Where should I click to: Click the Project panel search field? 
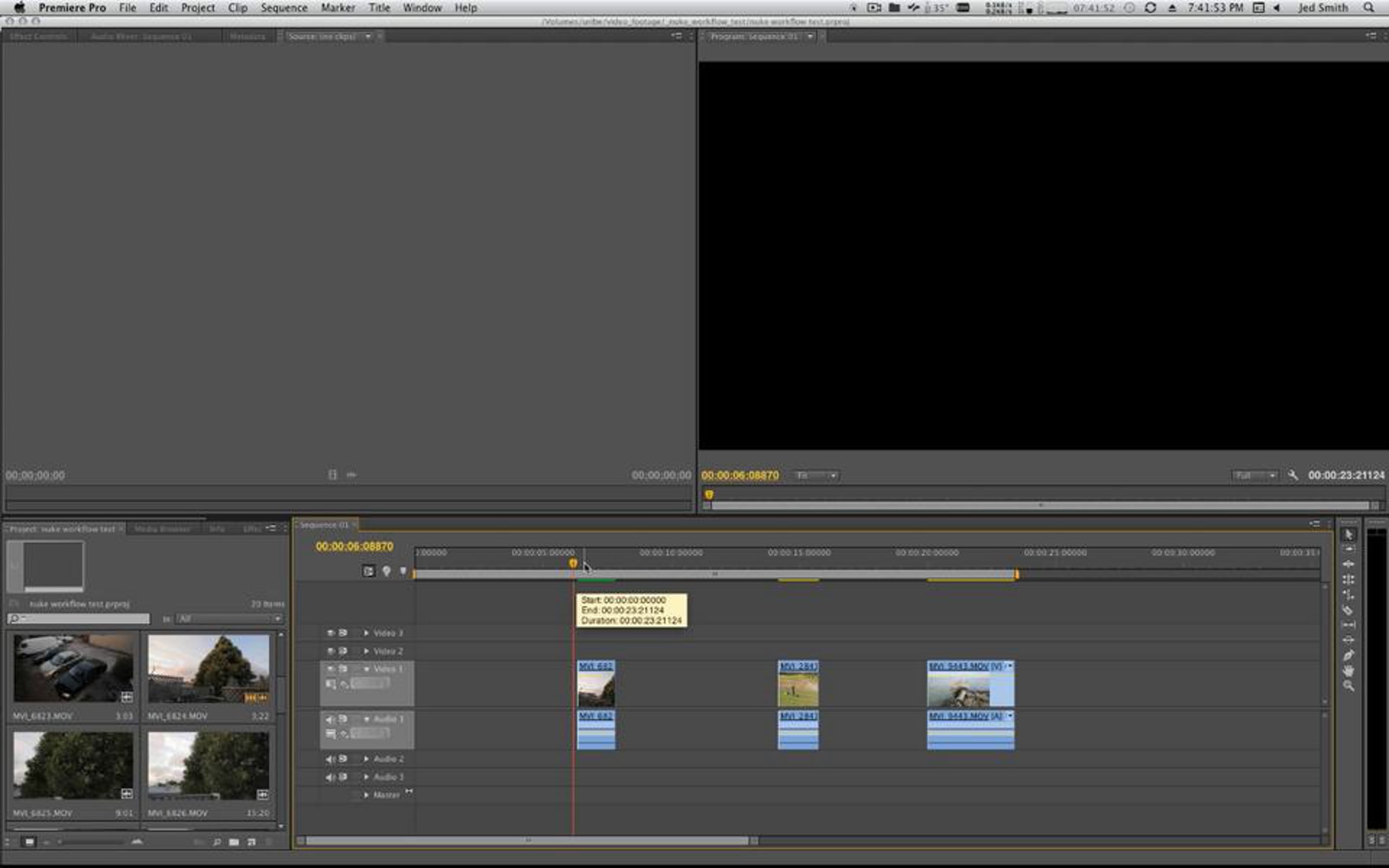pyautogui.click(x=78, y=619)
